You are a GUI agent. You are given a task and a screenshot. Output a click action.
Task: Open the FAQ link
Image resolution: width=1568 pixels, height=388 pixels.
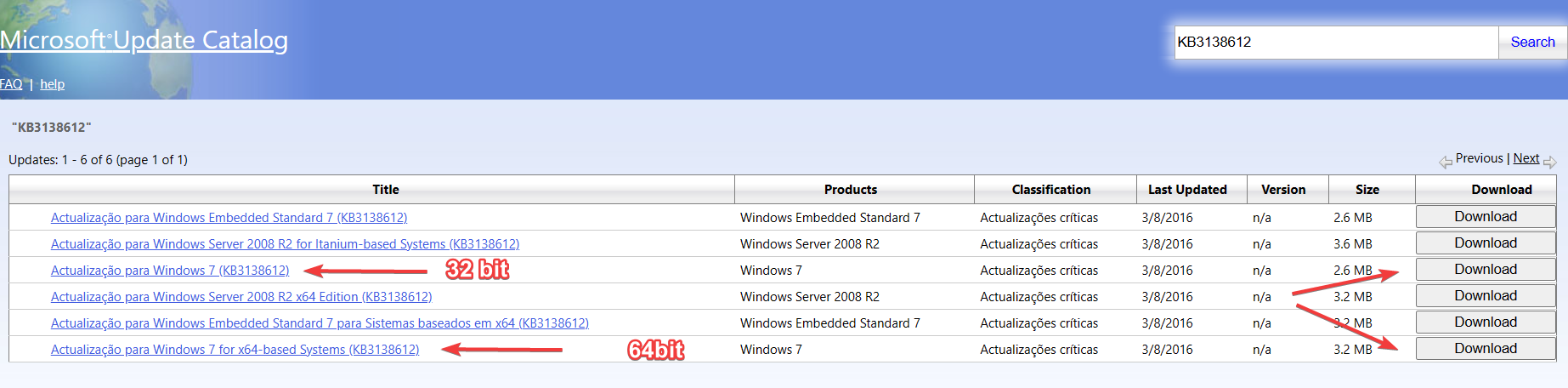tap(11, 84)
